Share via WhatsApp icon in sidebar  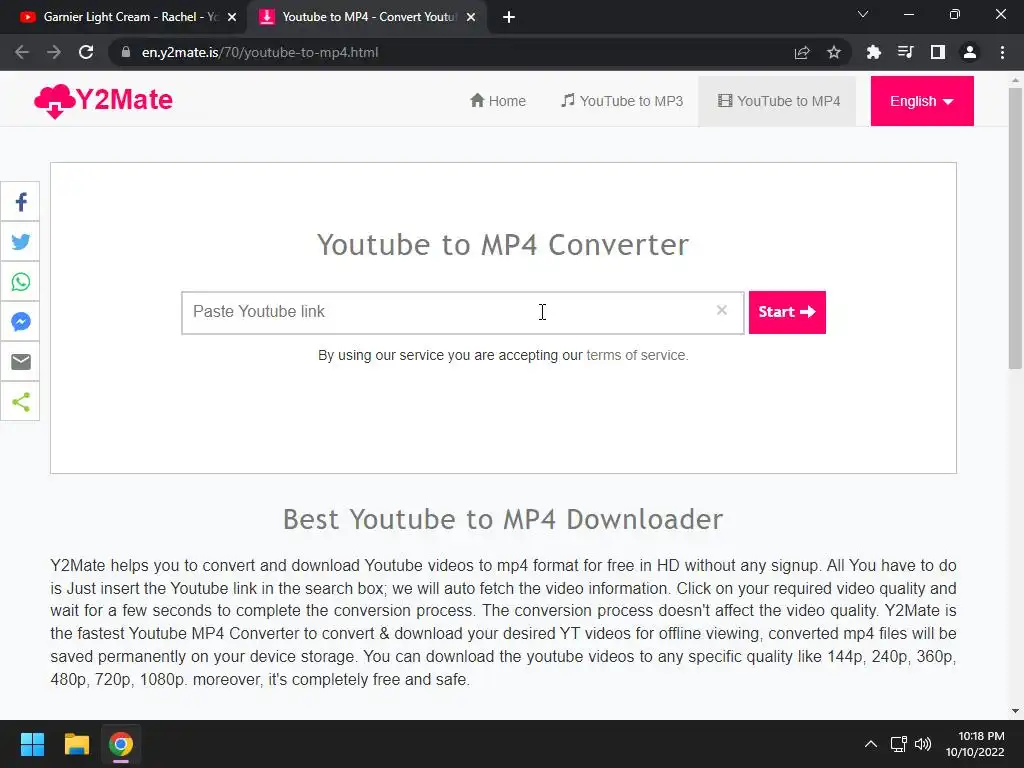pyautogui.click(x=20, y=281)
